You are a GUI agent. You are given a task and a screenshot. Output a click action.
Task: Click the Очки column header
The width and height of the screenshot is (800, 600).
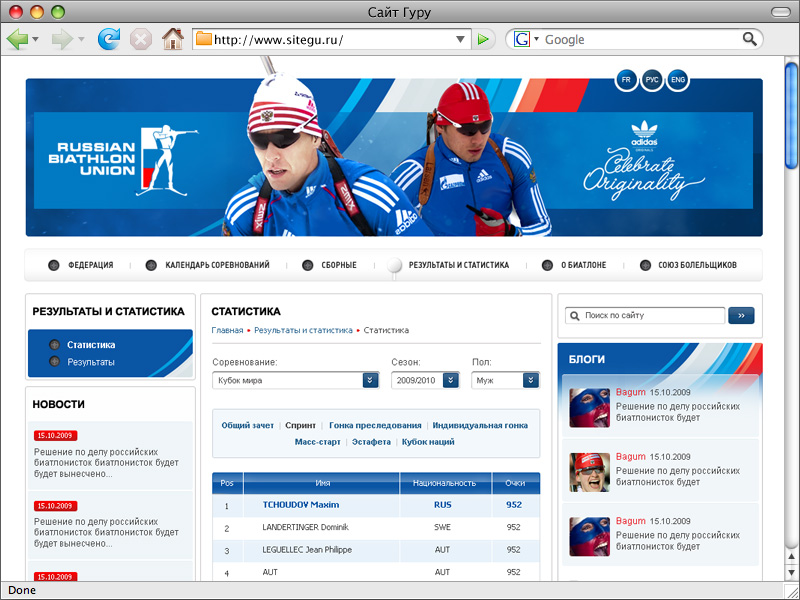point(515,483)
